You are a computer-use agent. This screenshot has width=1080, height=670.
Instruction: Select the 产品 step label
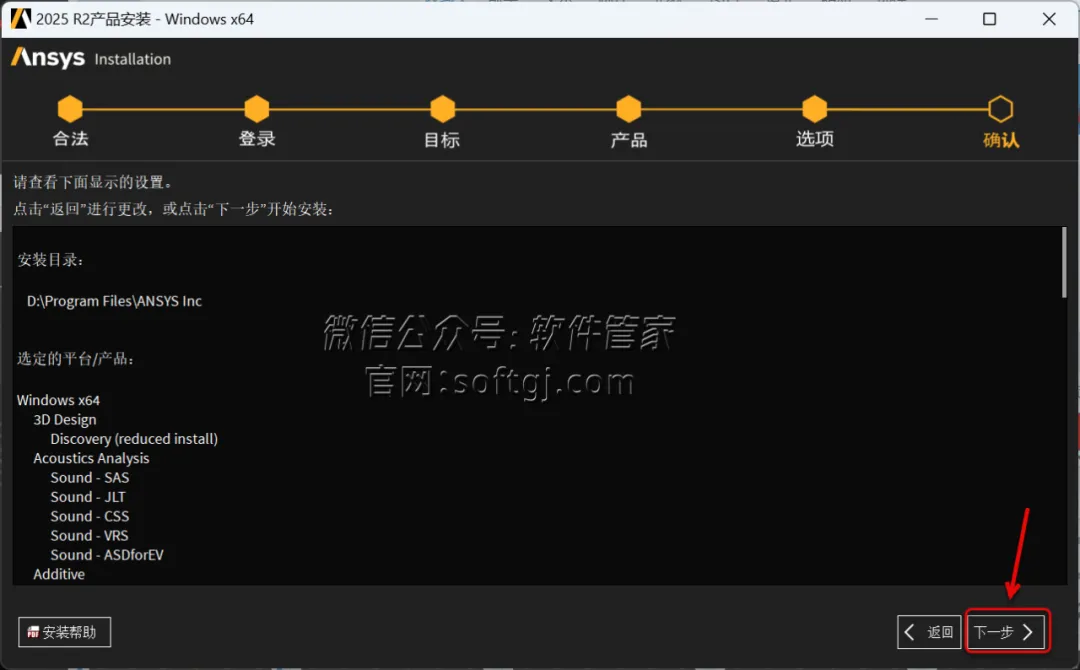click(x=628, y=140)
